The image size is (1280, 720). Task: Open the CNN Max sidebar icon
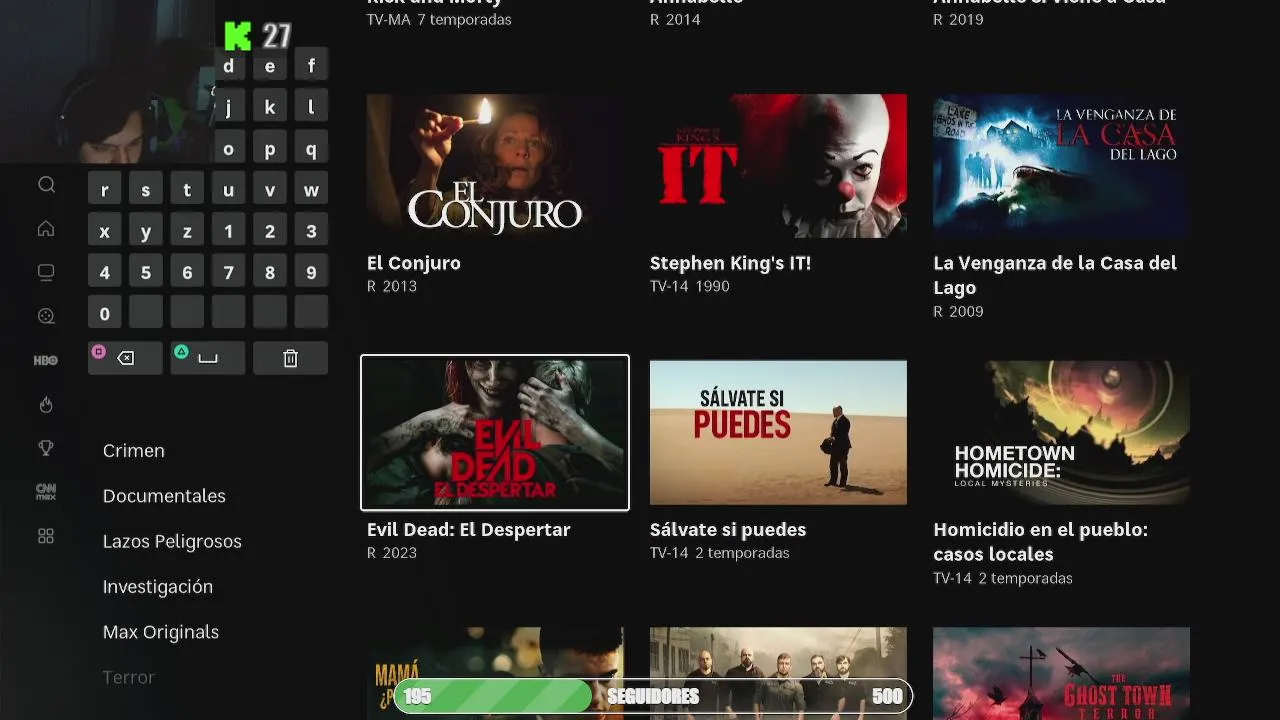click(x=46, y=492)
